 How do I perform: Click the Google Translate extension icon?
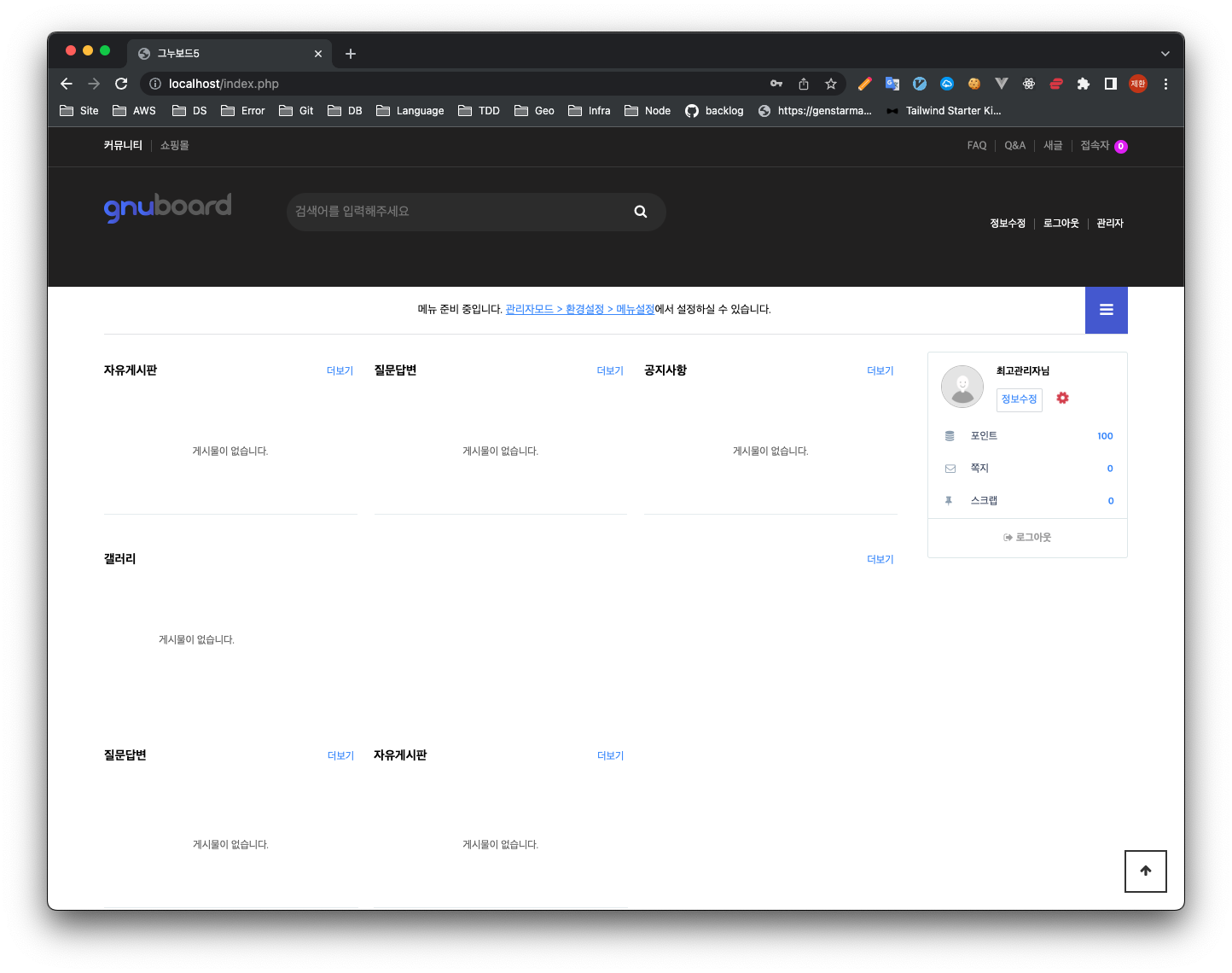point(892,84)
